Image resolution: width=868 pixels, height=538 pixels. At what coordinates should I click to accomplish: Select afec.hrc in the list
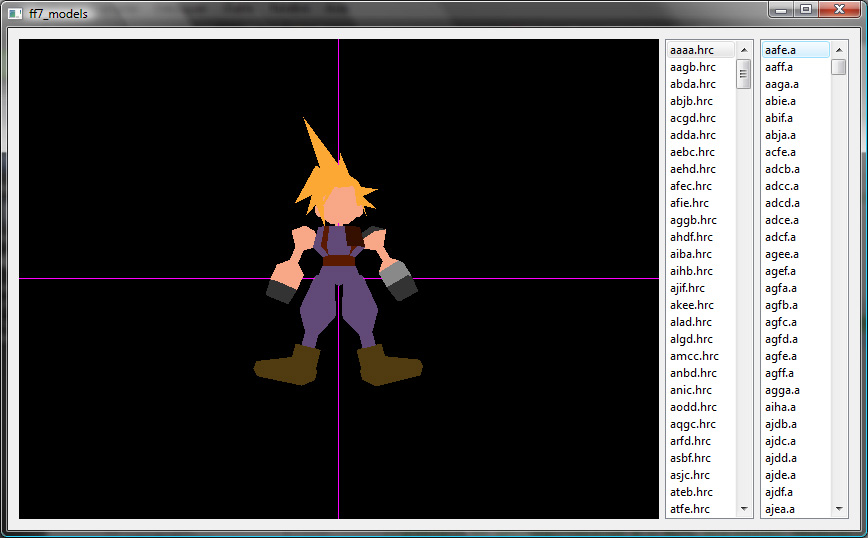pos(701,186)
